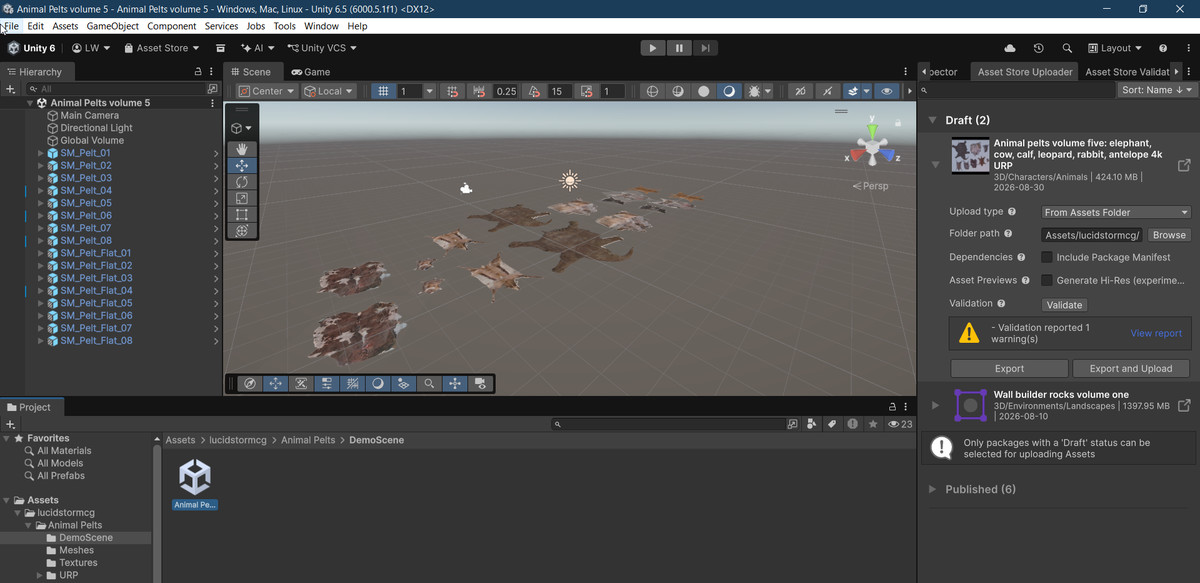Switch to Asset Store Validator tab
This screenshot has width=1200, height=583.
pyautogui.click(x=1126, y=72)
